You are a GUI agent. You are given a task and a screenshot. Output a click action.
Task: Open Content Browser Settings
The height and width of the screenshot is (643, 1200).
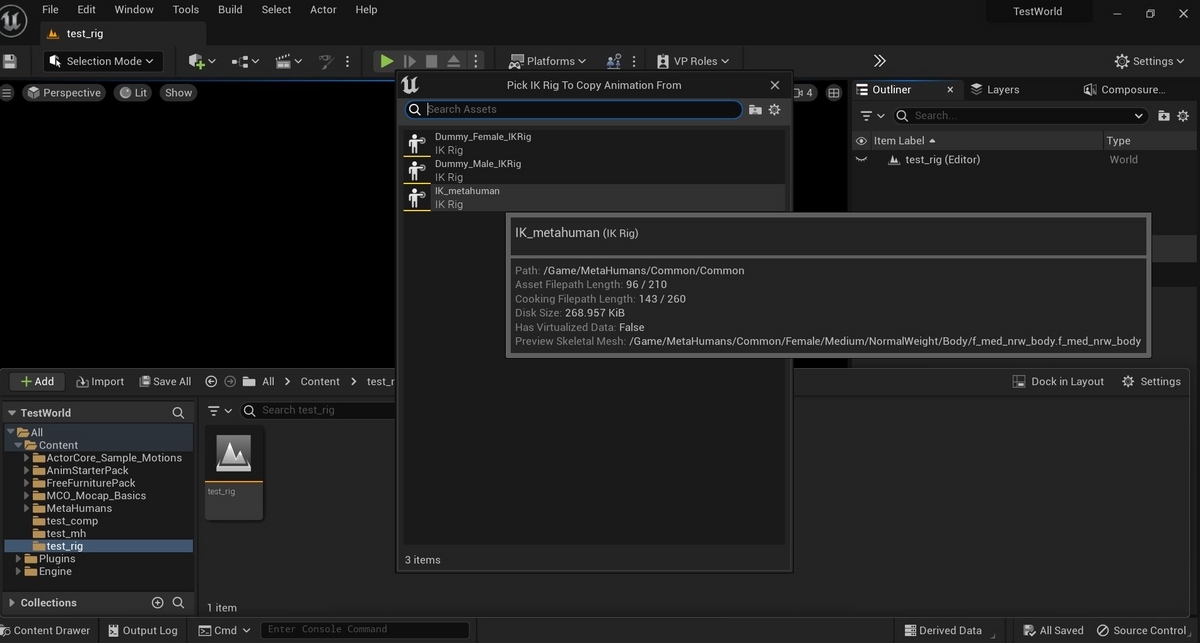coord(1151,381)
